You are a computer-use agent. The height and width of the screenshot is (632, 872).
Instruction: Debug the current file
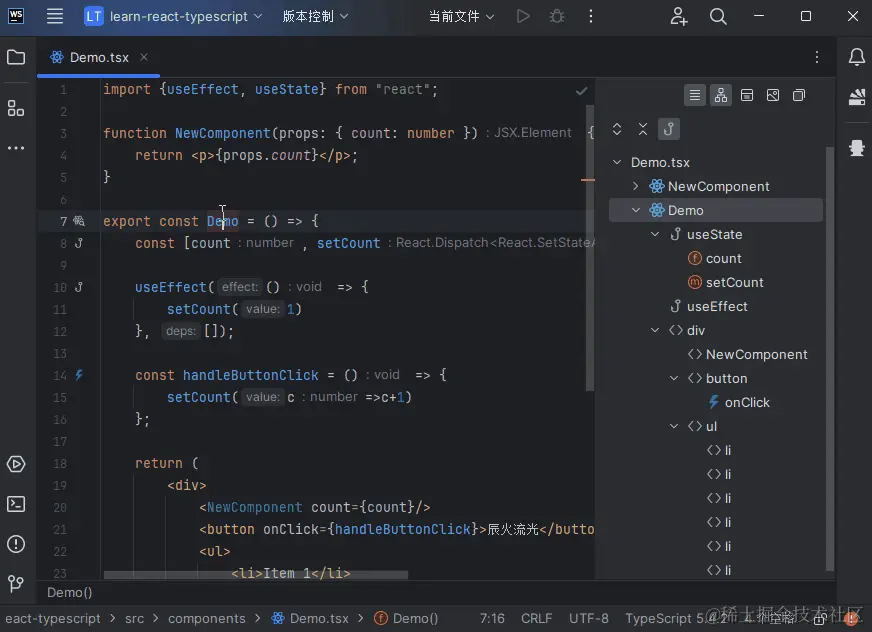tap(557, 16)
